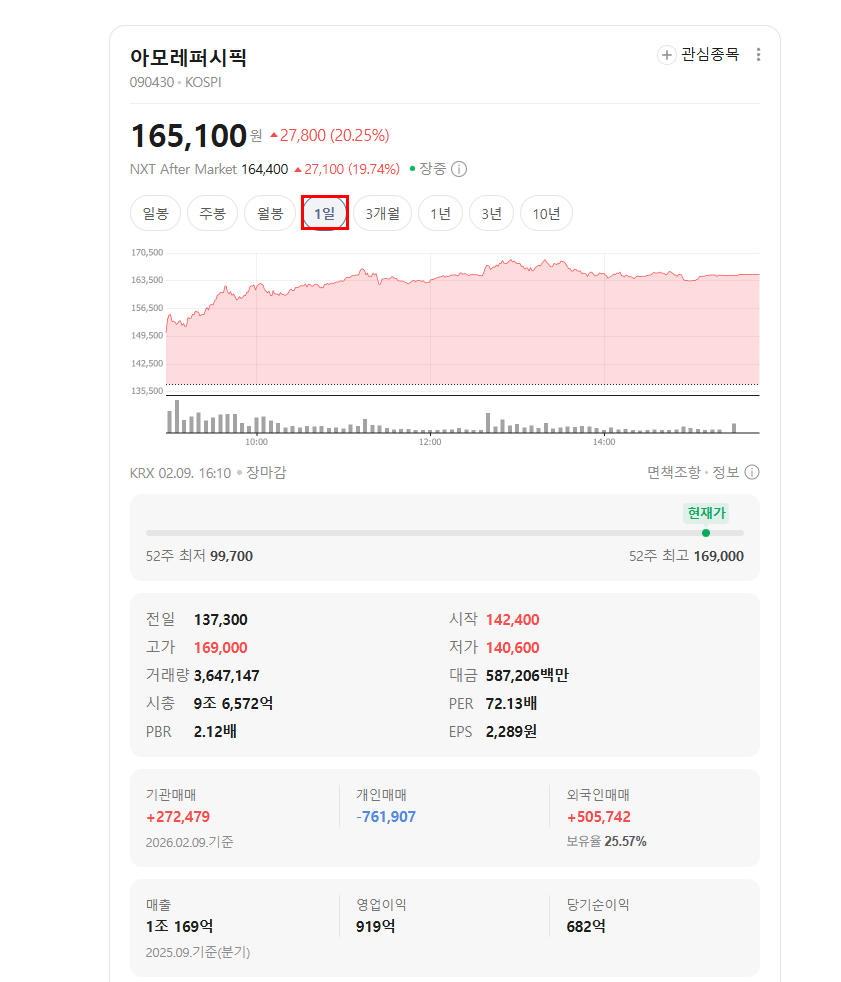
Task: Click the current price 165,100
Action: tap(188, 136)
